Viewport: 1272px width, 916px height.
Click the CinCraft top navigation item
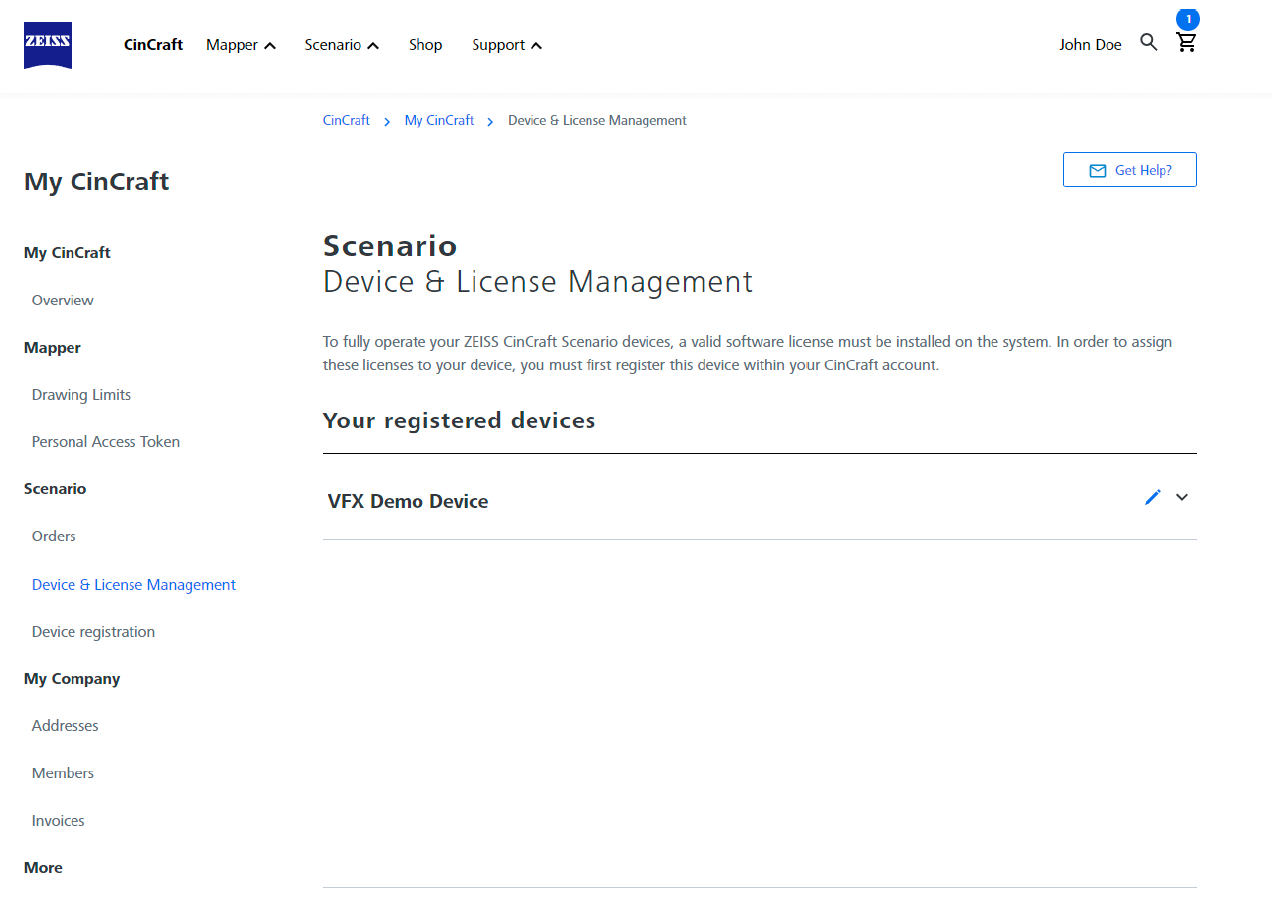[153, 45]
